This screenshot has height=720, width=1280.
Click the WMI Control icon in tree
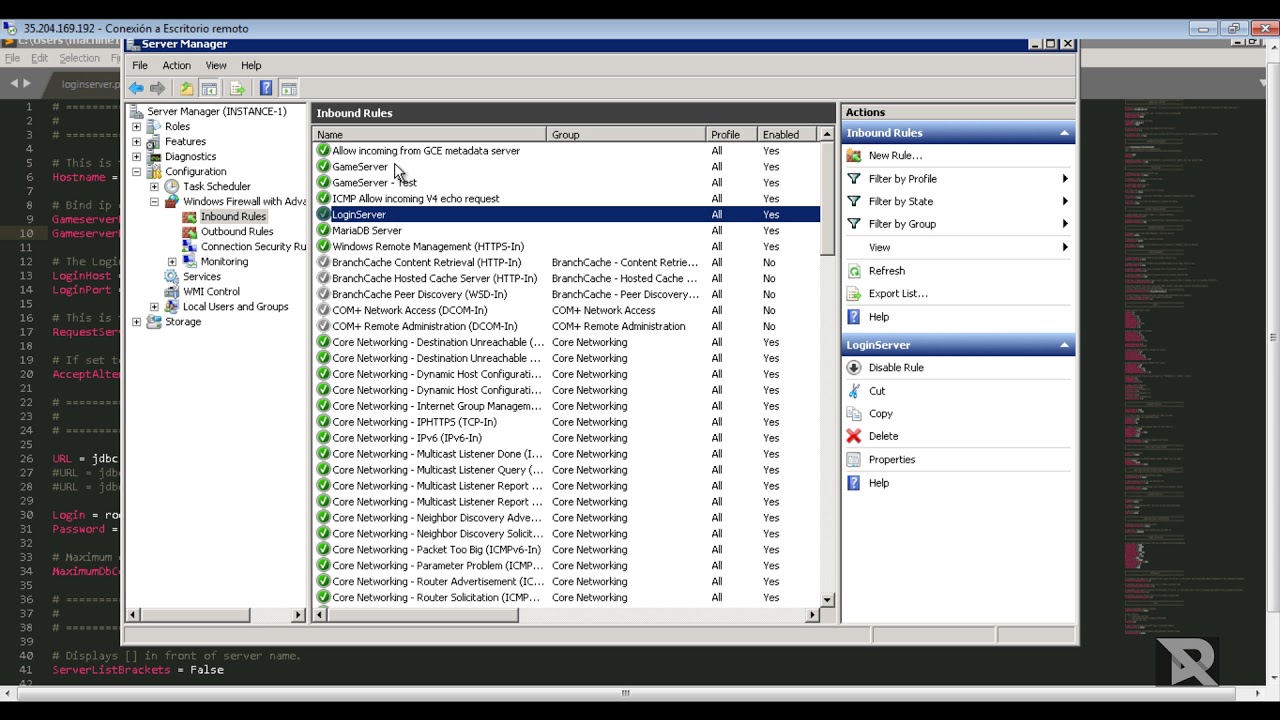click(x=172, y=291)
